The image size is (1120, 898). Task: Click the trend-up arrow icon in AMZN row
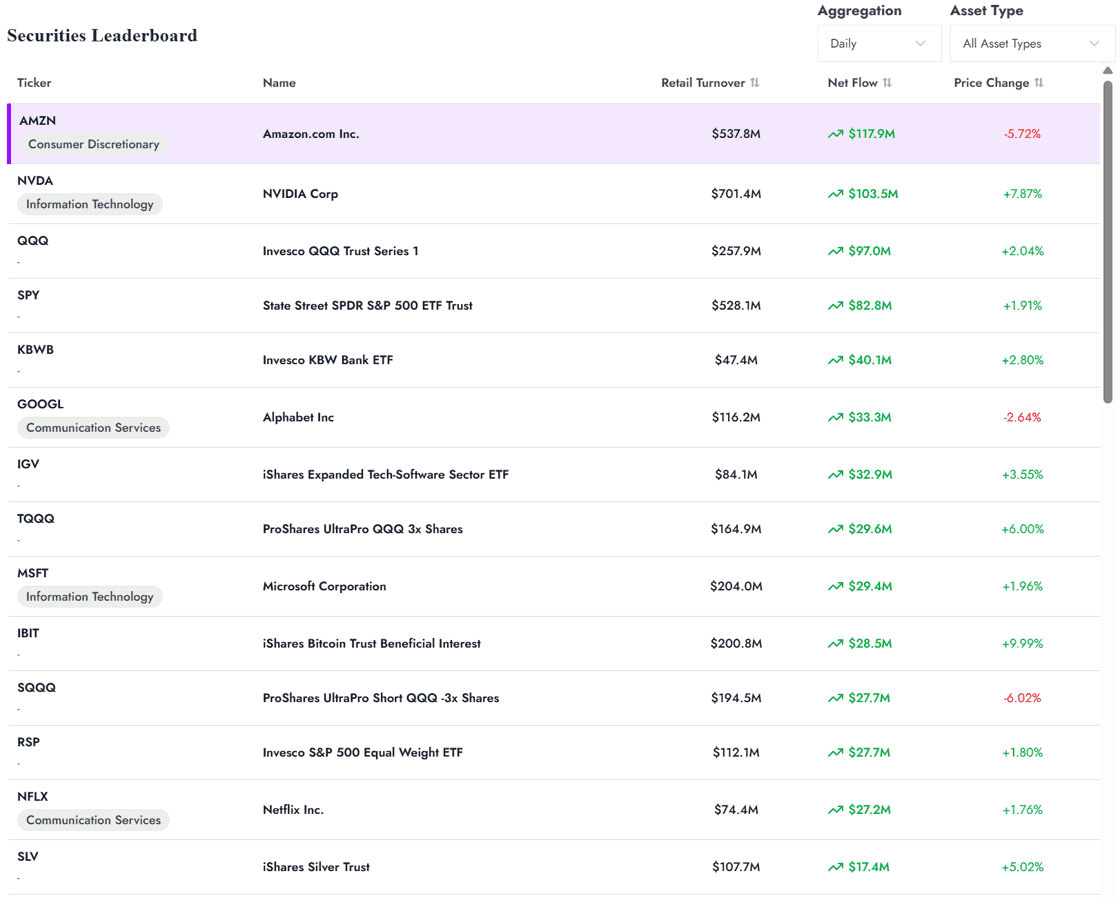click(835, 134)
